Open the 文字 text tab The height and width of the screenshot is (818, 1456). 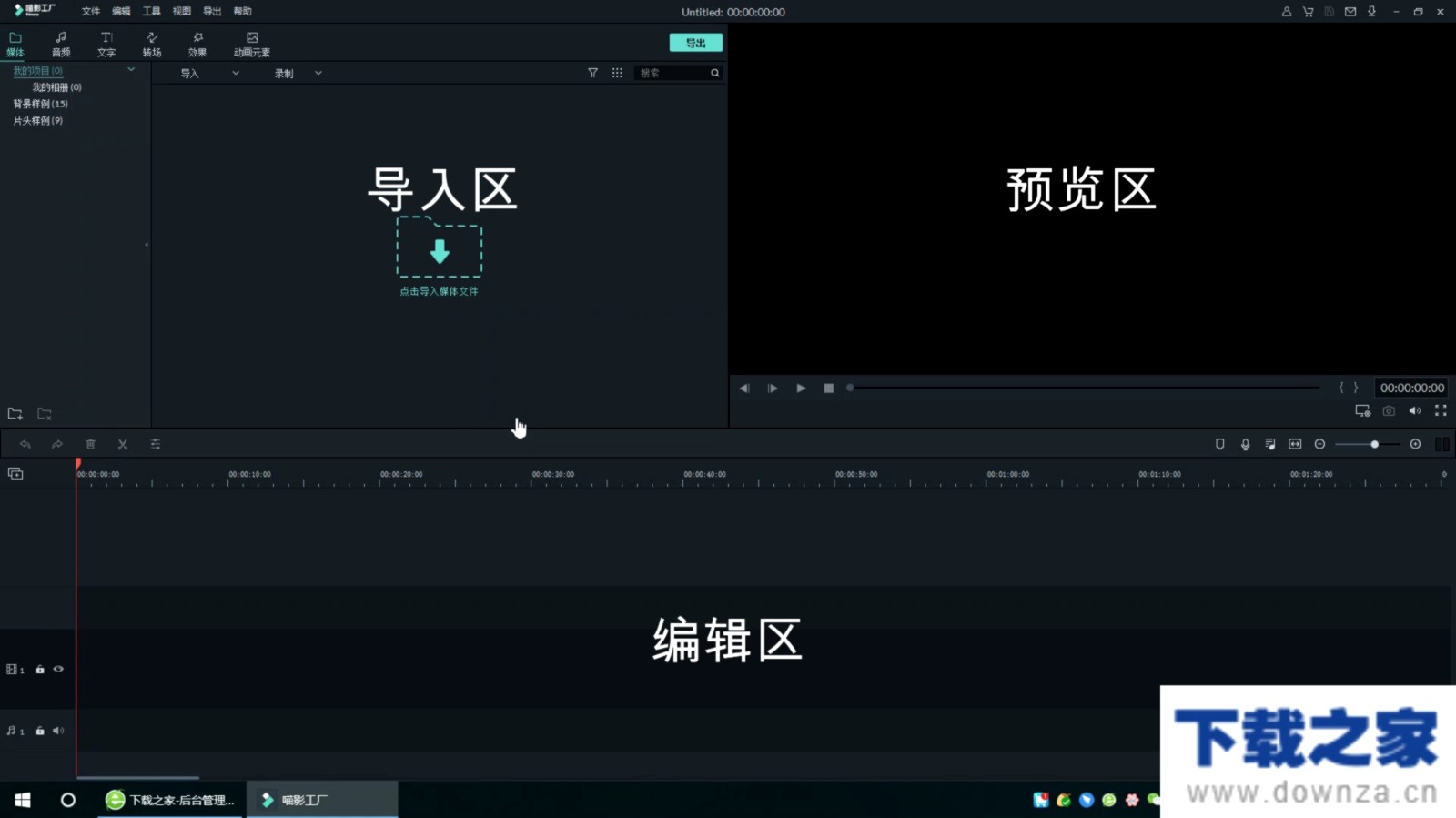106,45
